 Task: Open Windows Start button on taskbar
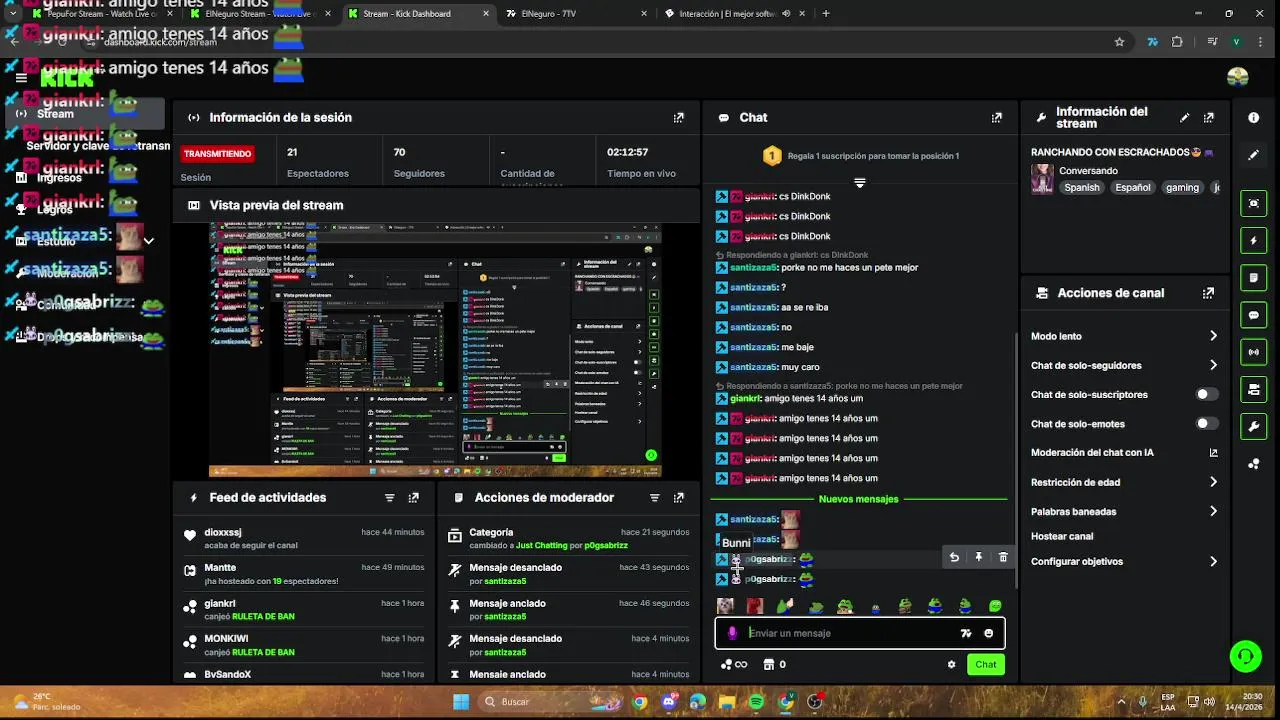(461, 702)
